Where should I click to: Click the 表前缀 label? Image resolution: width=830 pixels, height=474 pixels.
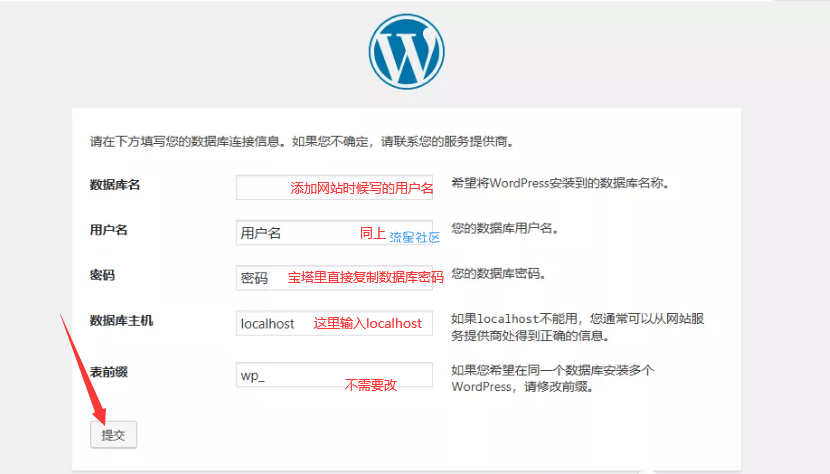tap(109, 372)
